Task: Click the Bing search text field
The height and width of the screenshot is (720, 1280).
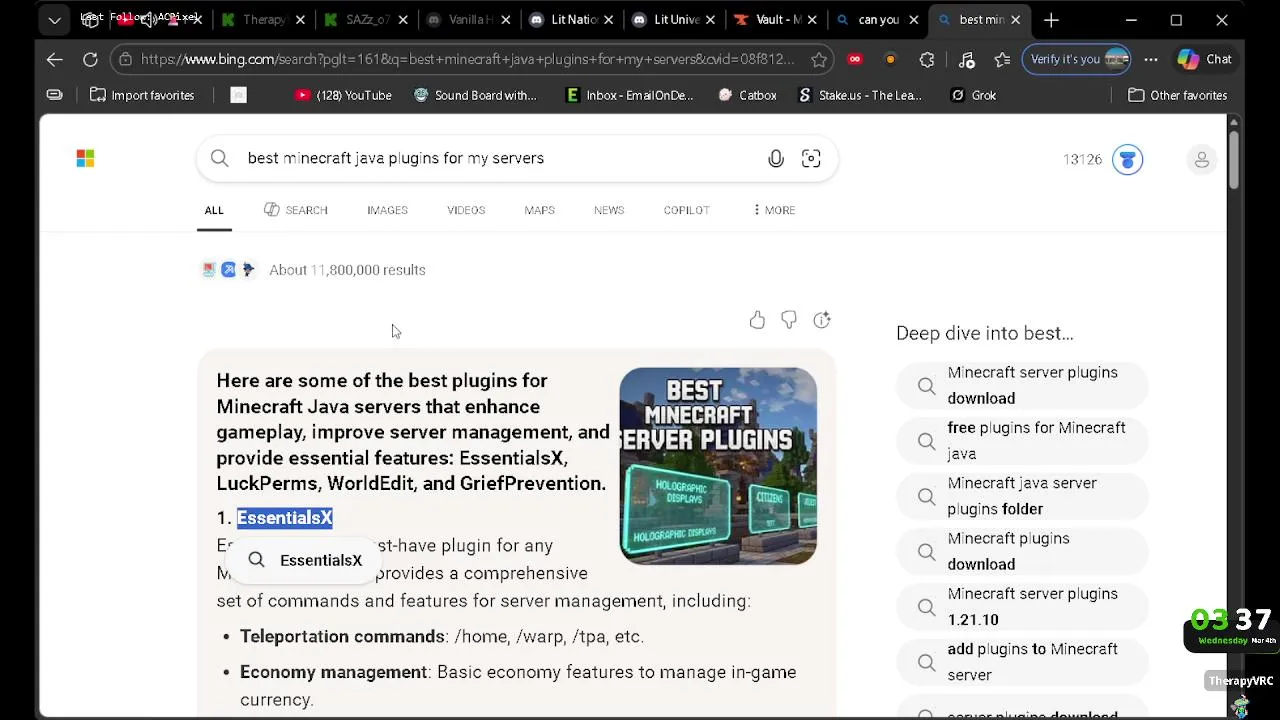Action: [500, 158]
